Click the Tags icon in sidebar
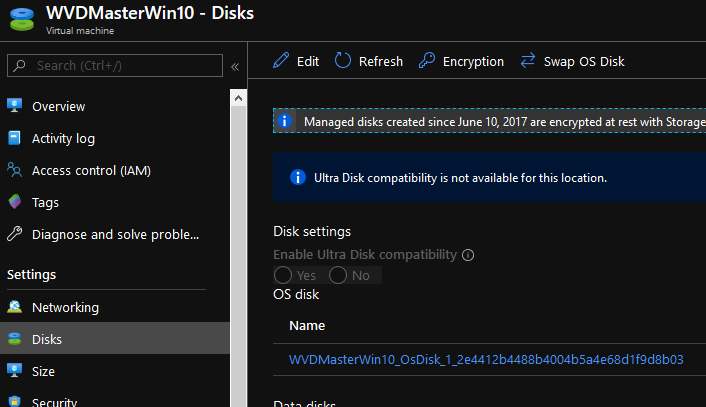The width and height of the screenshot is (706, 407). coord(14,202)
